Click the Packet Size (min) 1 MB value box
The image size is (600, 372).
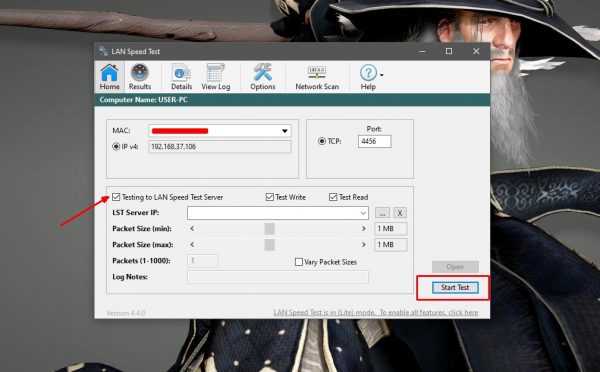click(x=391, y=228)
